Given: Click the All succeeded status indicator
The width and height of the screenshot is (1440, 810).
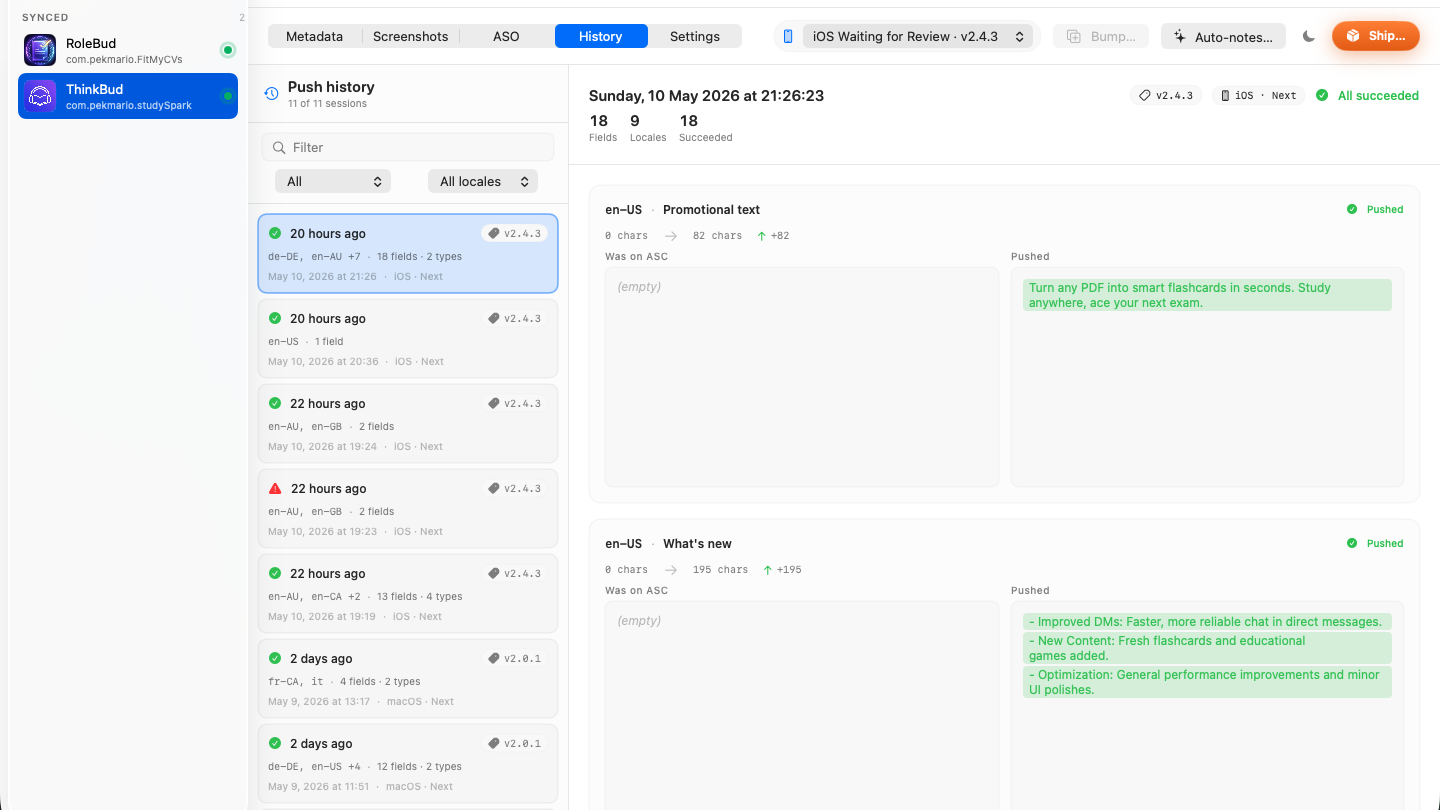Looking at the screenshot, I should [x=1367, y=95].
